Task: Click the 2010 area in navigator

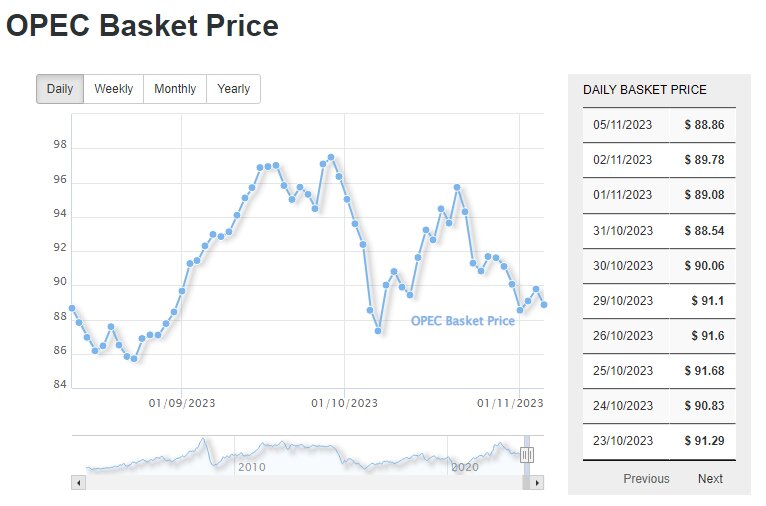Action: point(251,467)
